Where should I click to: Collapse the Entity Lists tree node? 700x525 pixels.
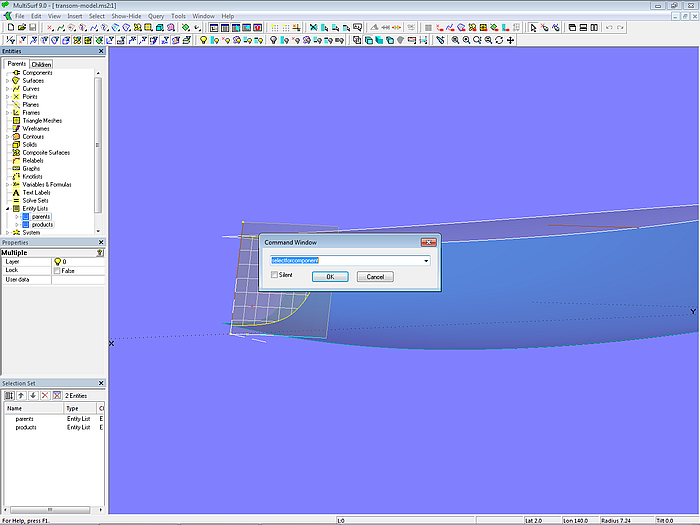point(7,208)
